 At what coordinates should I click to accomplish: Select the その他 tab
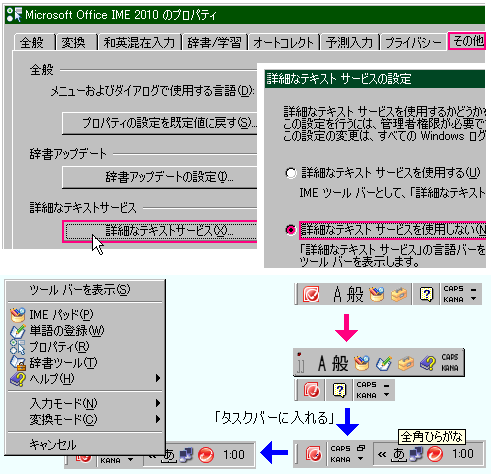pos(467,41)
